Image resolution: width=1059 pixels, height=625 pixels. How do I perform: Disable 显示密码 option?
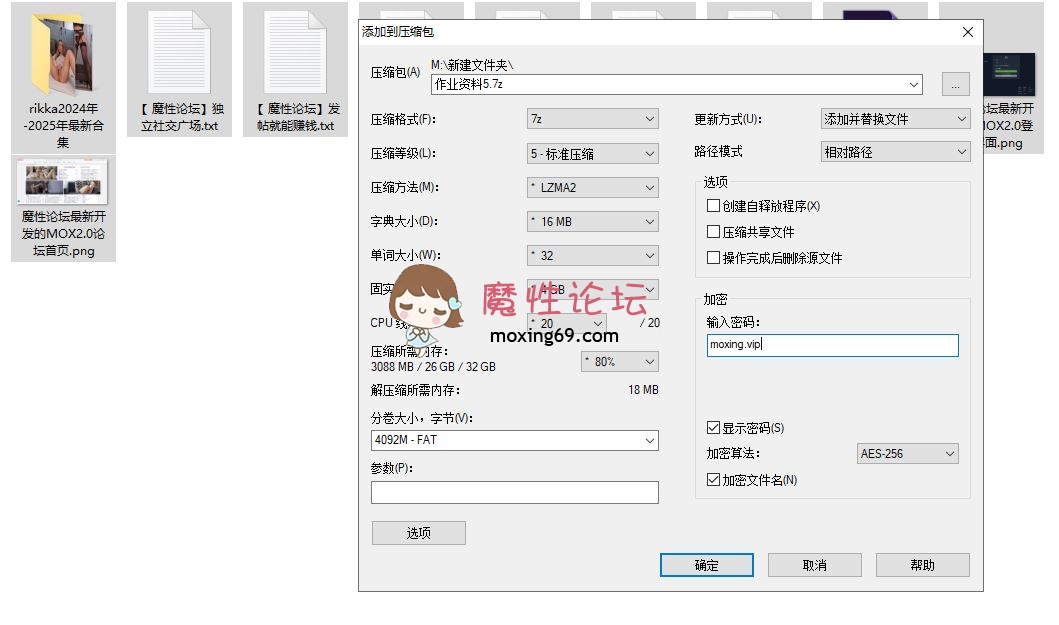(713, 427)
